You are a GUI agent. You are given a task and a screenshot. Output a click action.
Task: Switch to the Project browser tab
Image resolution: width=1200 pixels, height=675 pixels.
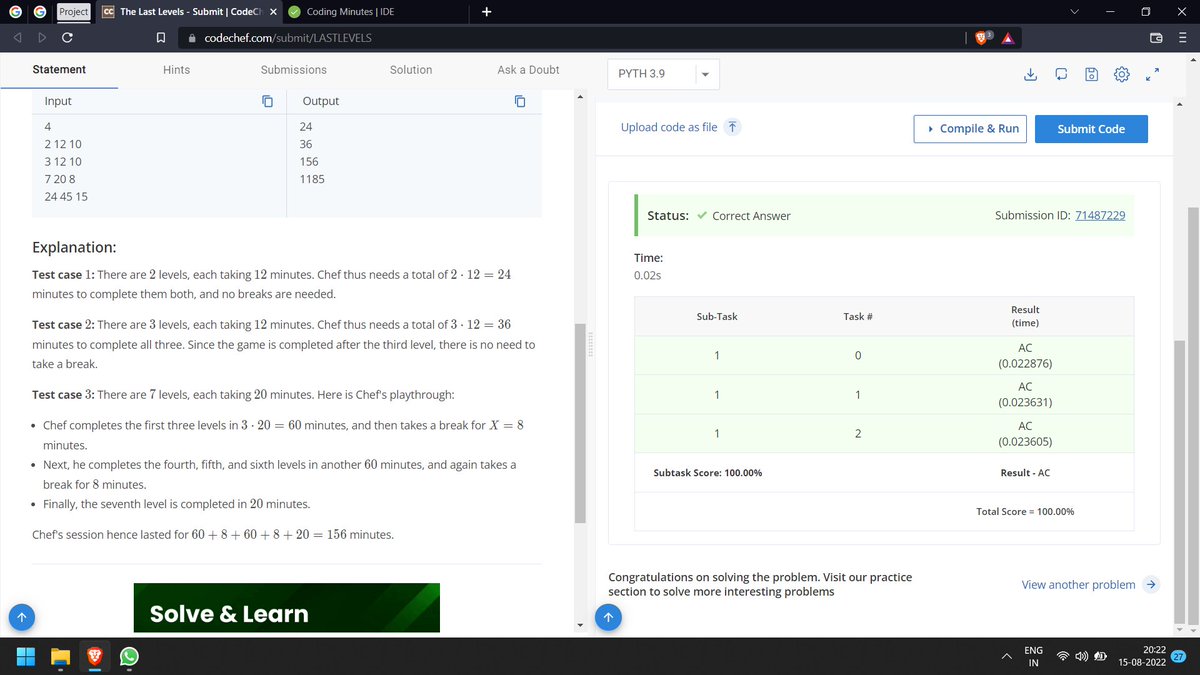coord(73,12)
